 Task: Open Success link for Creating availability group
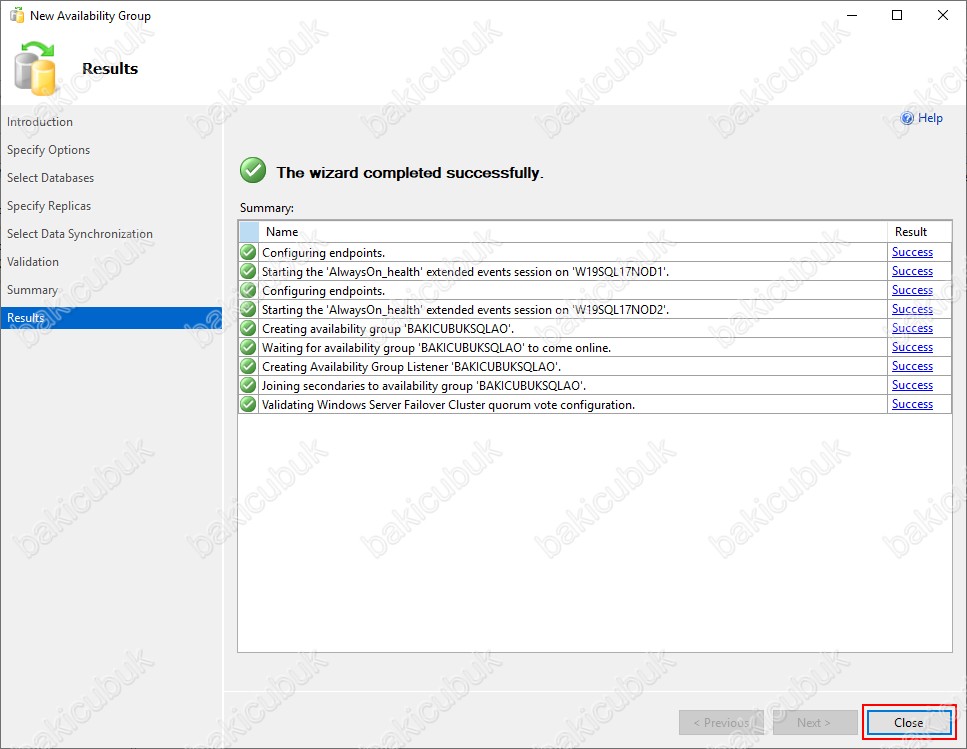tap(912, 329)
